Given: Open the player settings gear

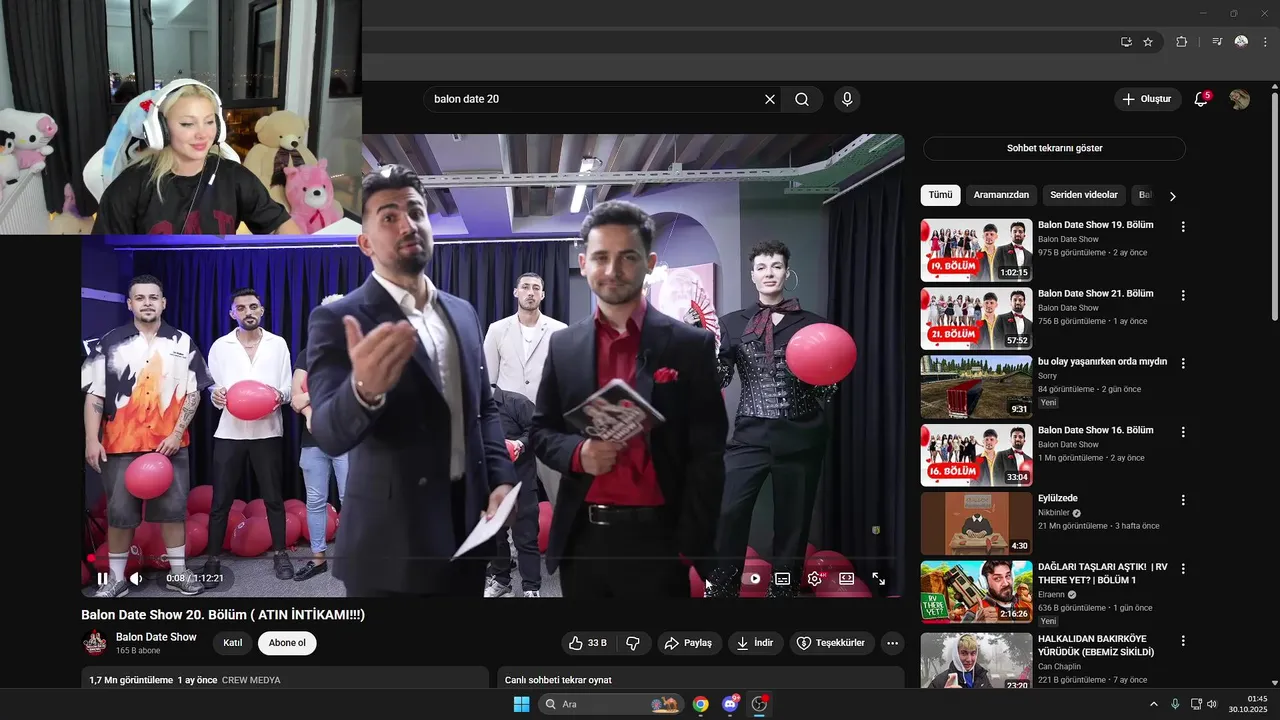Looking at the screenshot, I should click(815, 578).
